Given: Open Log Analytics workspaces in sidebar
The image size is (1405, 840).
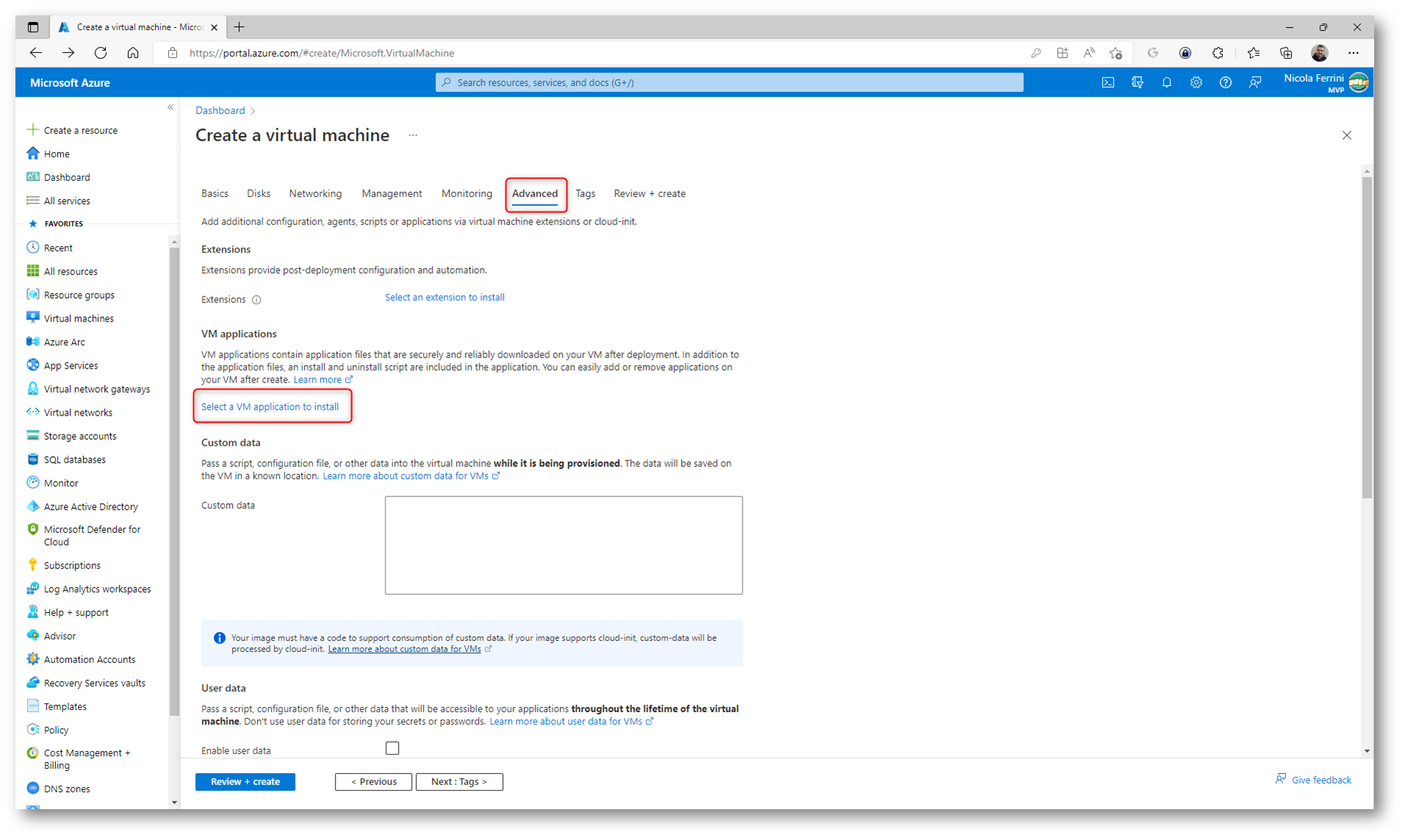Looking at the screenshot, I should click(97, 588).
